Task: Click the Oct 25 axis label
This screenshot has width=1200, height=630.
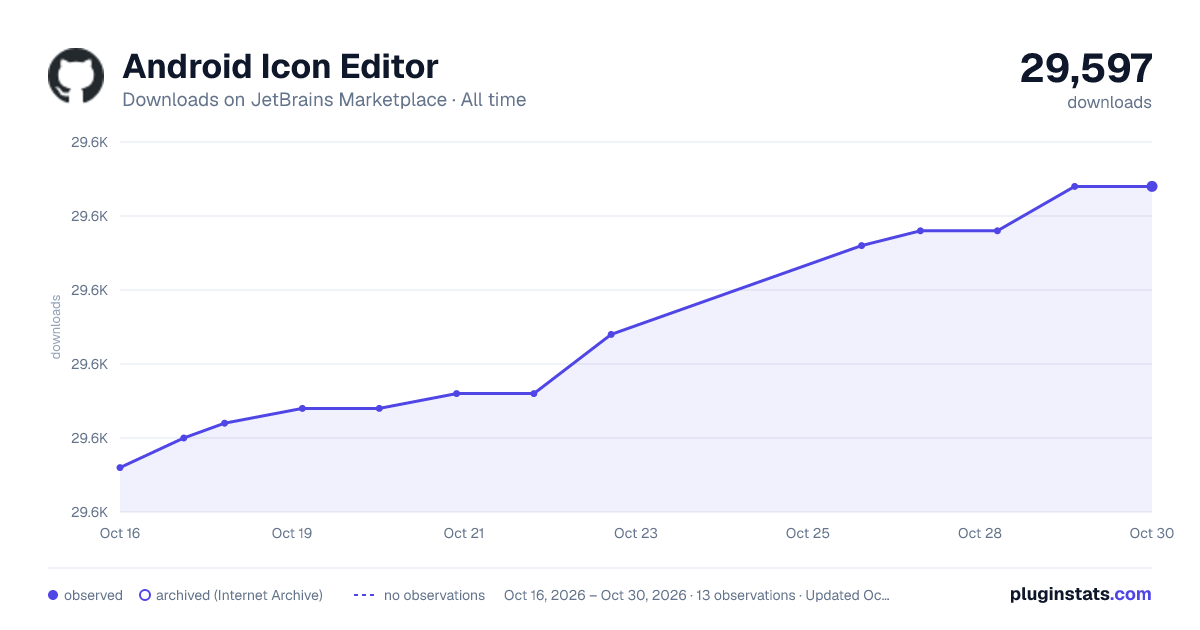Action: 808,533
